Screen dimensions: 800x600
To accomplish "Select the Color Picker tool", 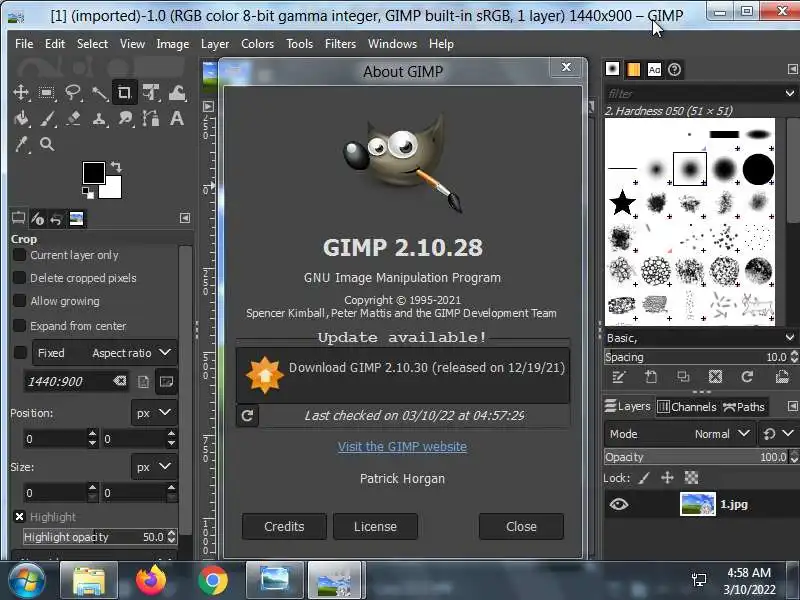I will (x=21, y=144).
